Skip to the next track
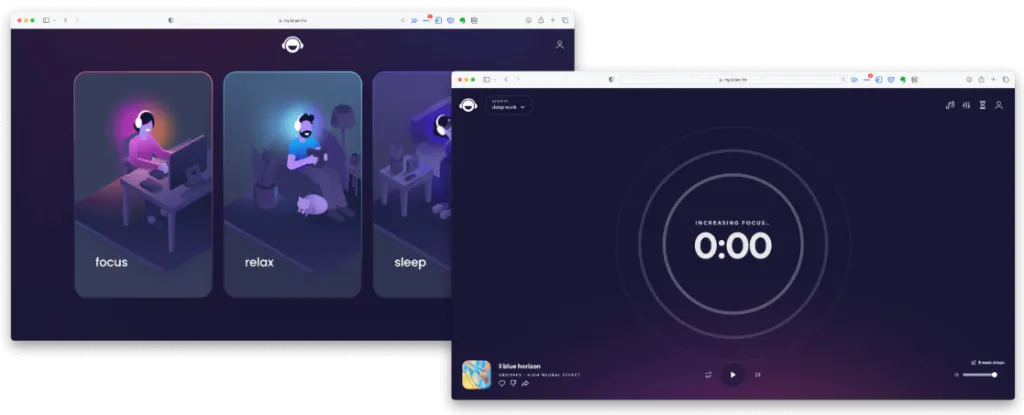This screenshot has width=1024, height=415. coord(758,374)
